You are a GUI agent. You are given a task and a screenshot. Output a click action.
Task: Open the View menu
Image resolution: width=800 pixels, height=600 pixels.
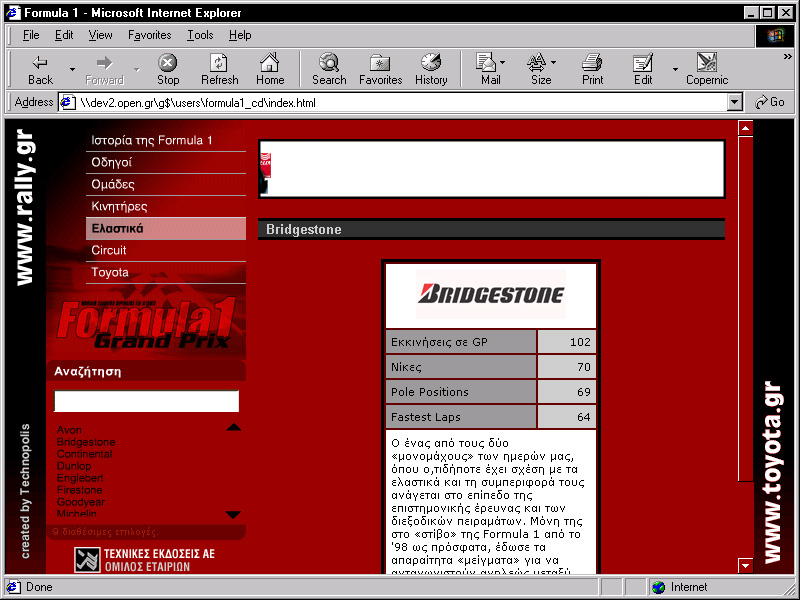click(100, 35)
